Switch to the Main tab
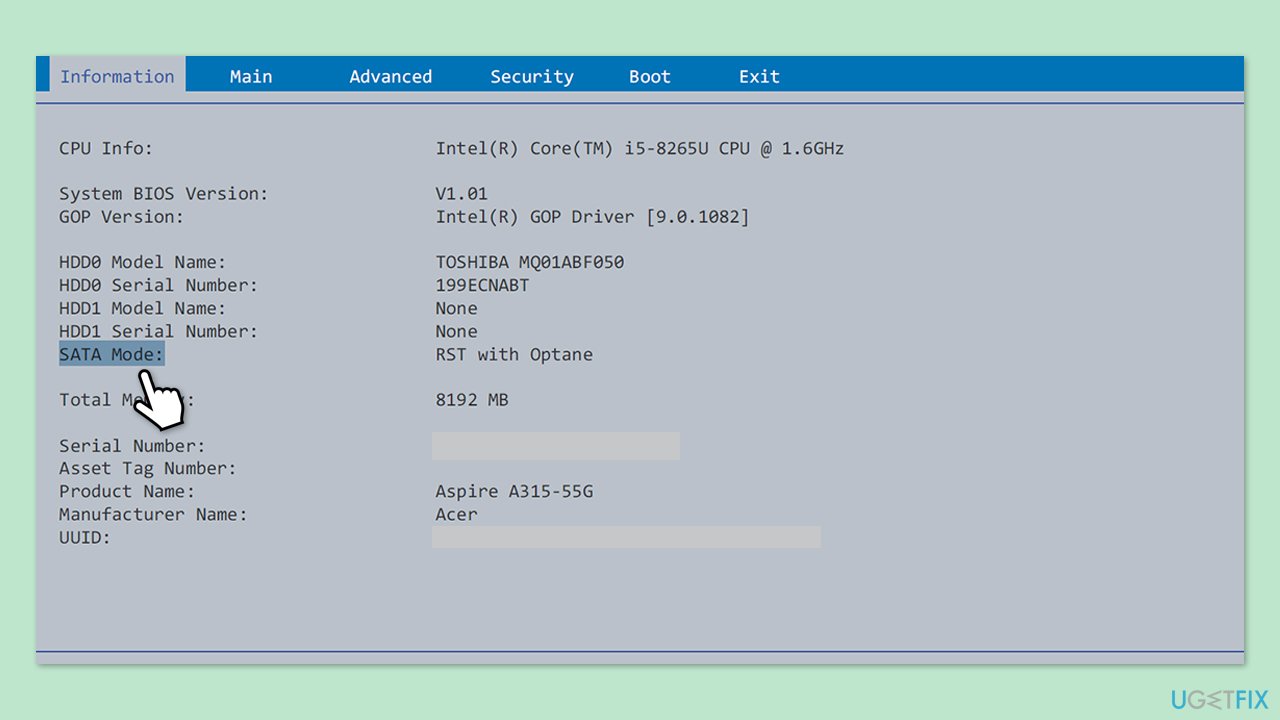This screenshot has width=1280, height=720. click(250, 76)
